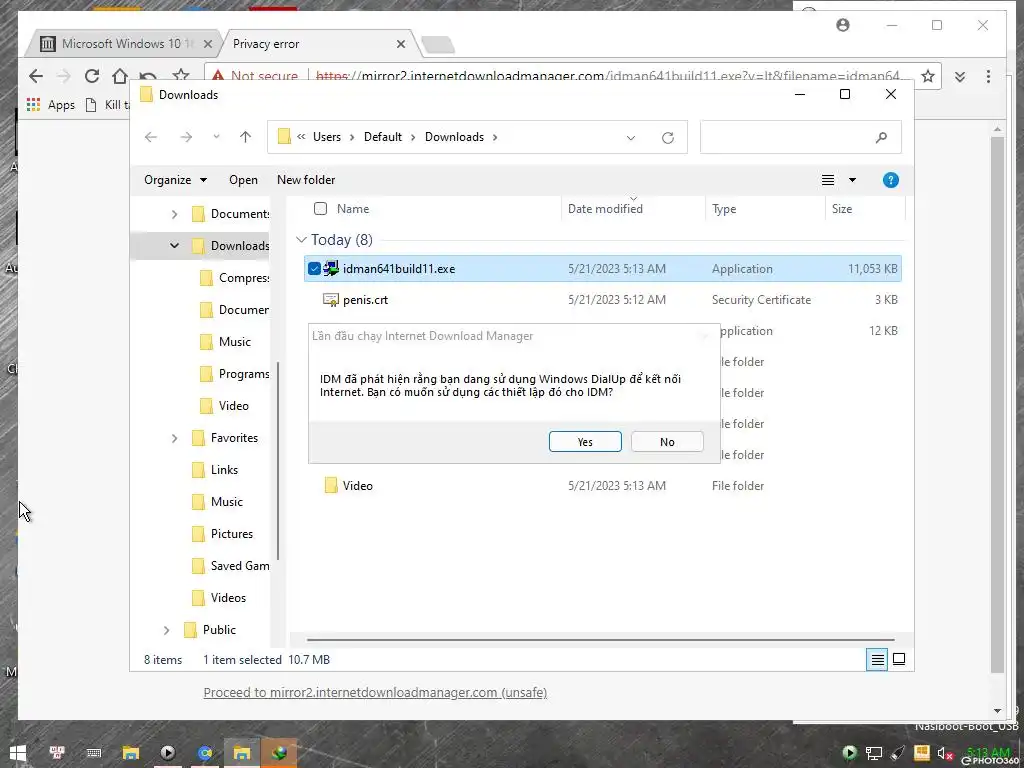Image resolution: width=1024 pixels, height=768 pixels.
Task: Open Explorer help via the blue question icon
Action: tap(890, 180)
